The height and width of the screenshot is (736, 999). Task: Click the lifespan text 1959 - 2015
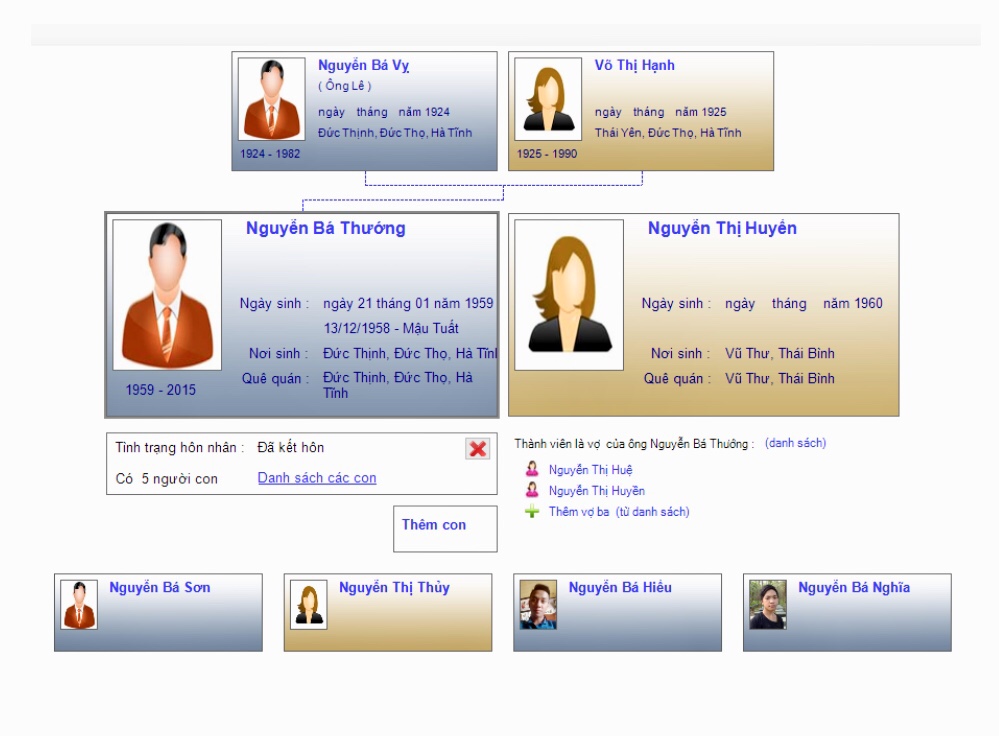161,390
